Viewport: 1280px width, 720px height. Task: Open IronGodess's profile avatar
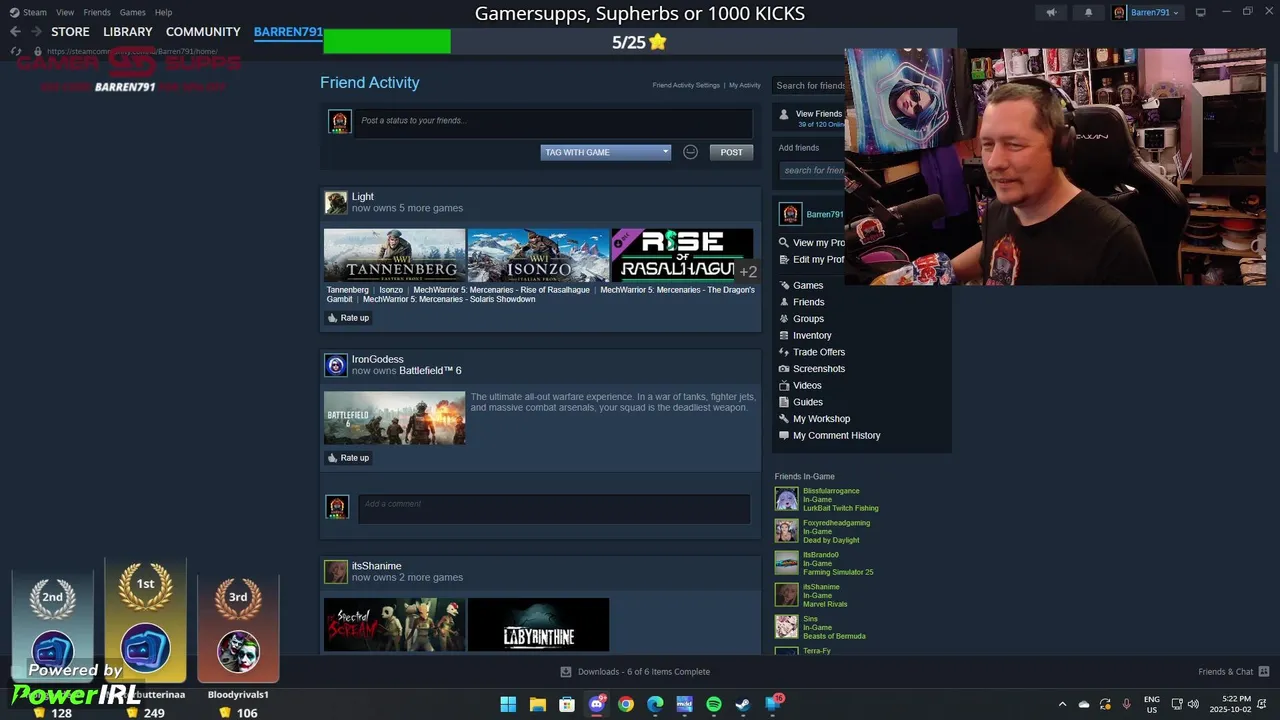pos(336,365)
